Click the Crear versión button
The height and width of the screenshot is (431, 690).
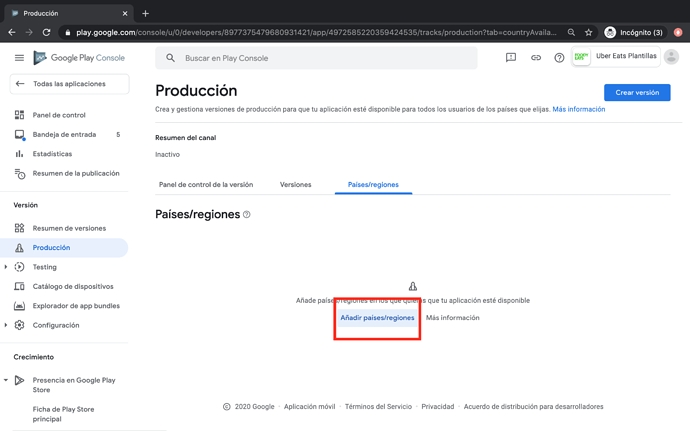637,92
